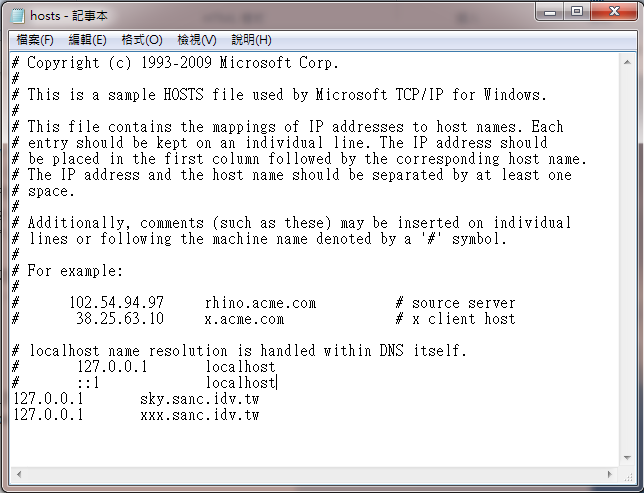
Task: Click in empty area below last line
Action: [312, 444]
